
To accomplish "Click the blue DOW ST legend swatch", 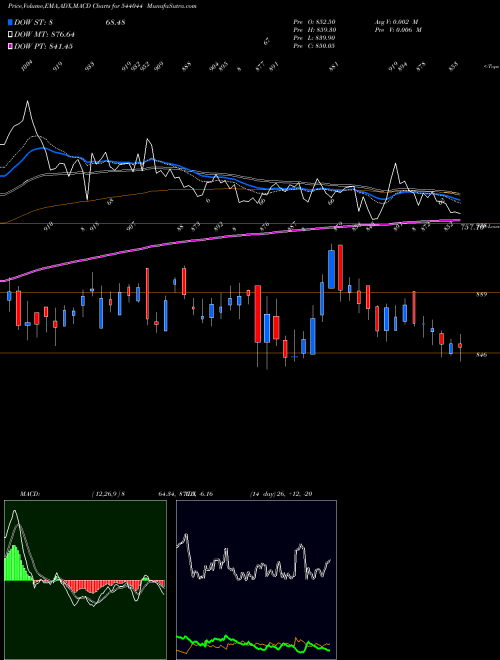I will 11,22.
